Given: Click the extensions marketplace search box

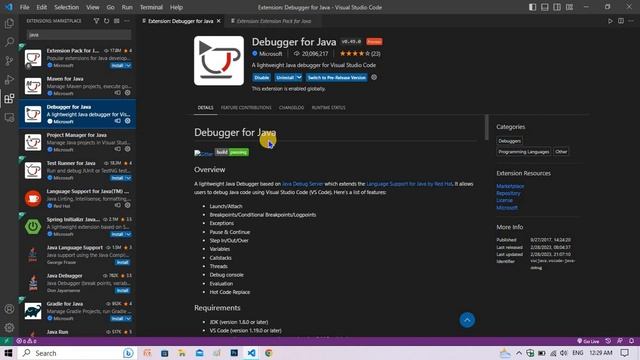Looking at the screenshot, I should 79,35.
